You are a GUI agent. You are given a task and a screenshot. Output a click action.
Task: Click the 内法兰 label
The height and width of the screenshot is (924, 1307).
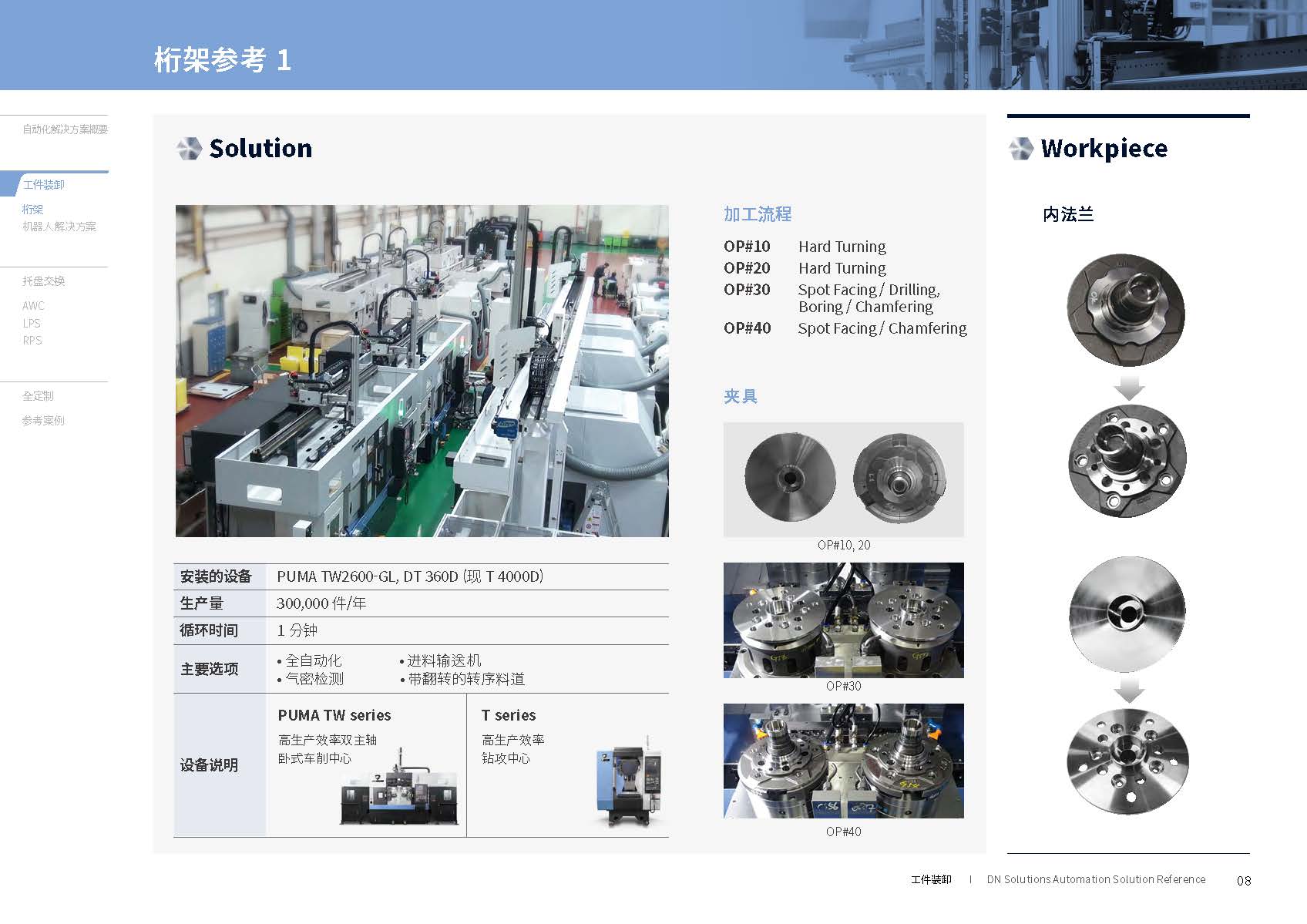pos(1068,214)
